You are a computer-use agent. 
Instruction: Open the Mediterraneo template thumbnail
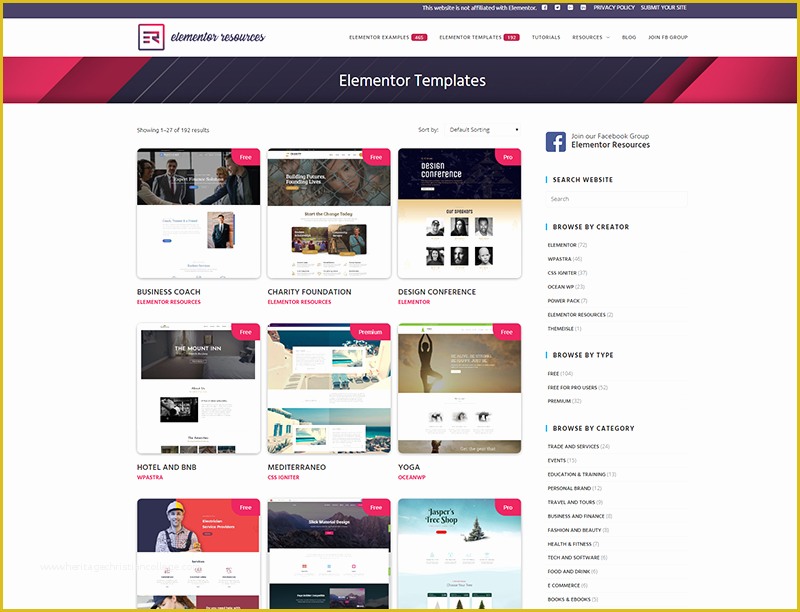[329, 388]
